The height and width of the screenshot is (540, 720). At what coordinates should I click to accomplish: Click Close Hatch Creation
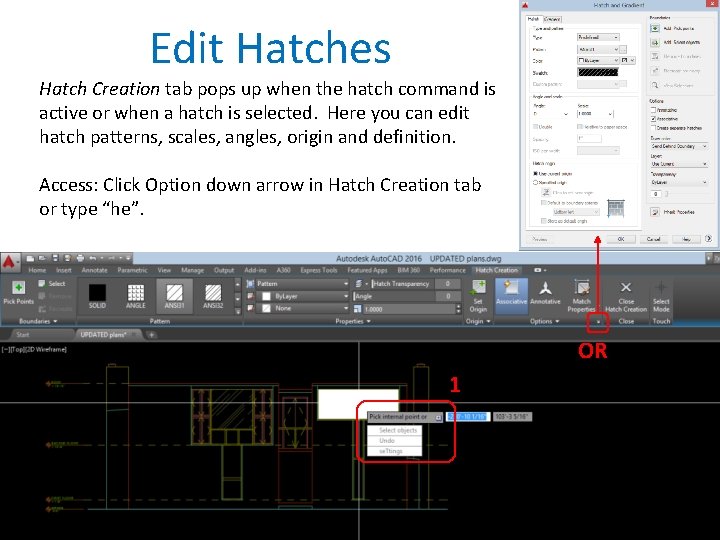pyautogui.click(x=626, y=296)
